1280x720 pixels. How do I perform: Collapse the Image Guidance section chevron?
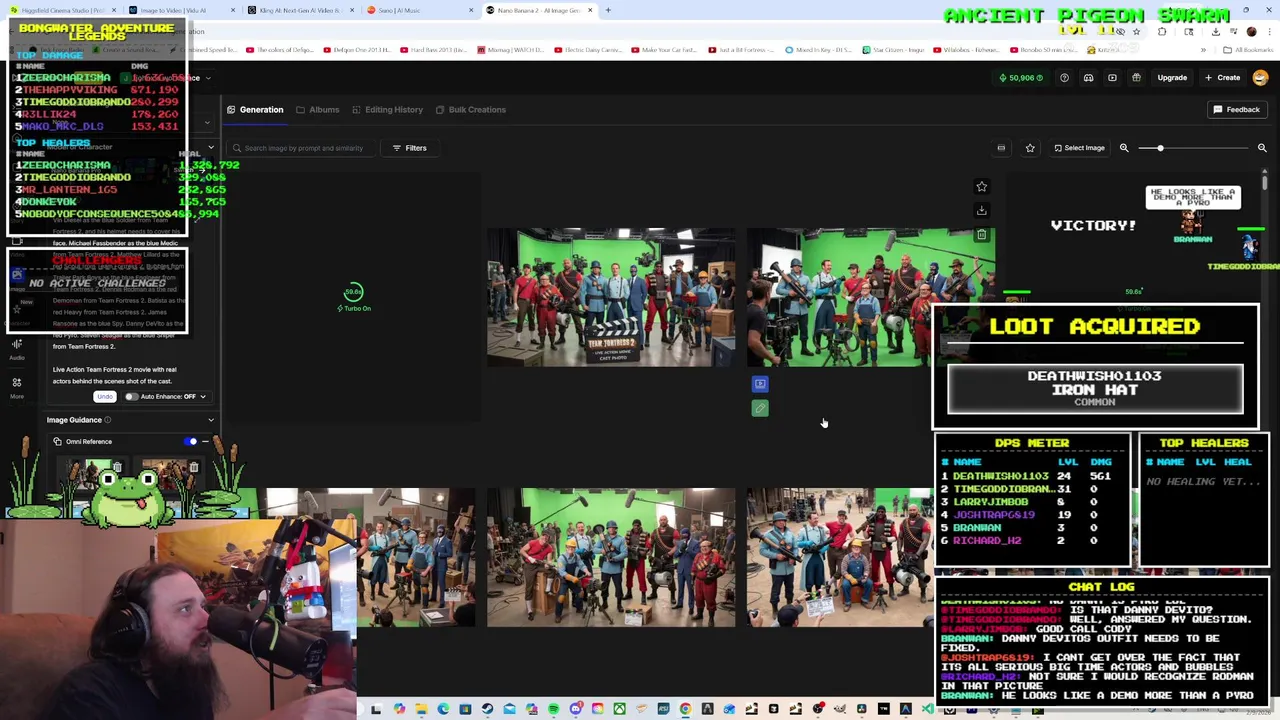tap(210, 420)
